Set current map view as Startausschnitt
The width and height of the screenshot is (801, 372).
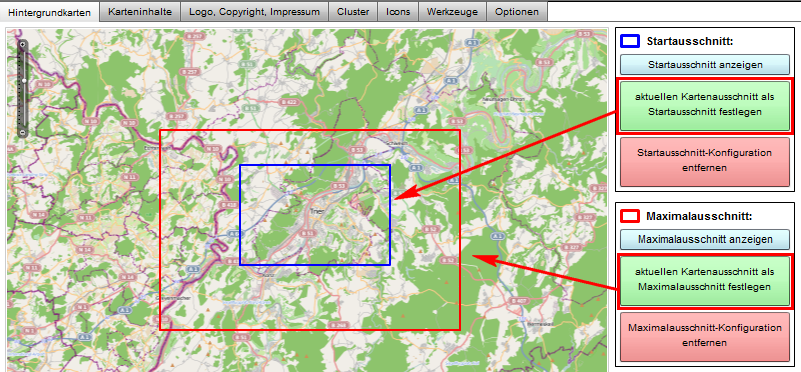pos(705,105)
